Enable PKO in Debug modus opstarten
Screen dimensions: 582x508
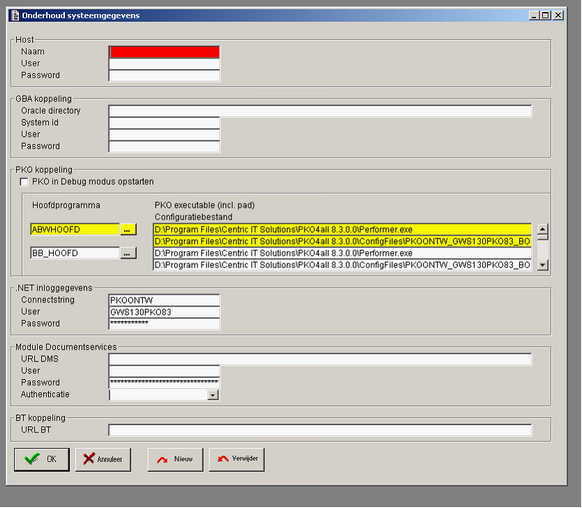(x=24, y=182)
